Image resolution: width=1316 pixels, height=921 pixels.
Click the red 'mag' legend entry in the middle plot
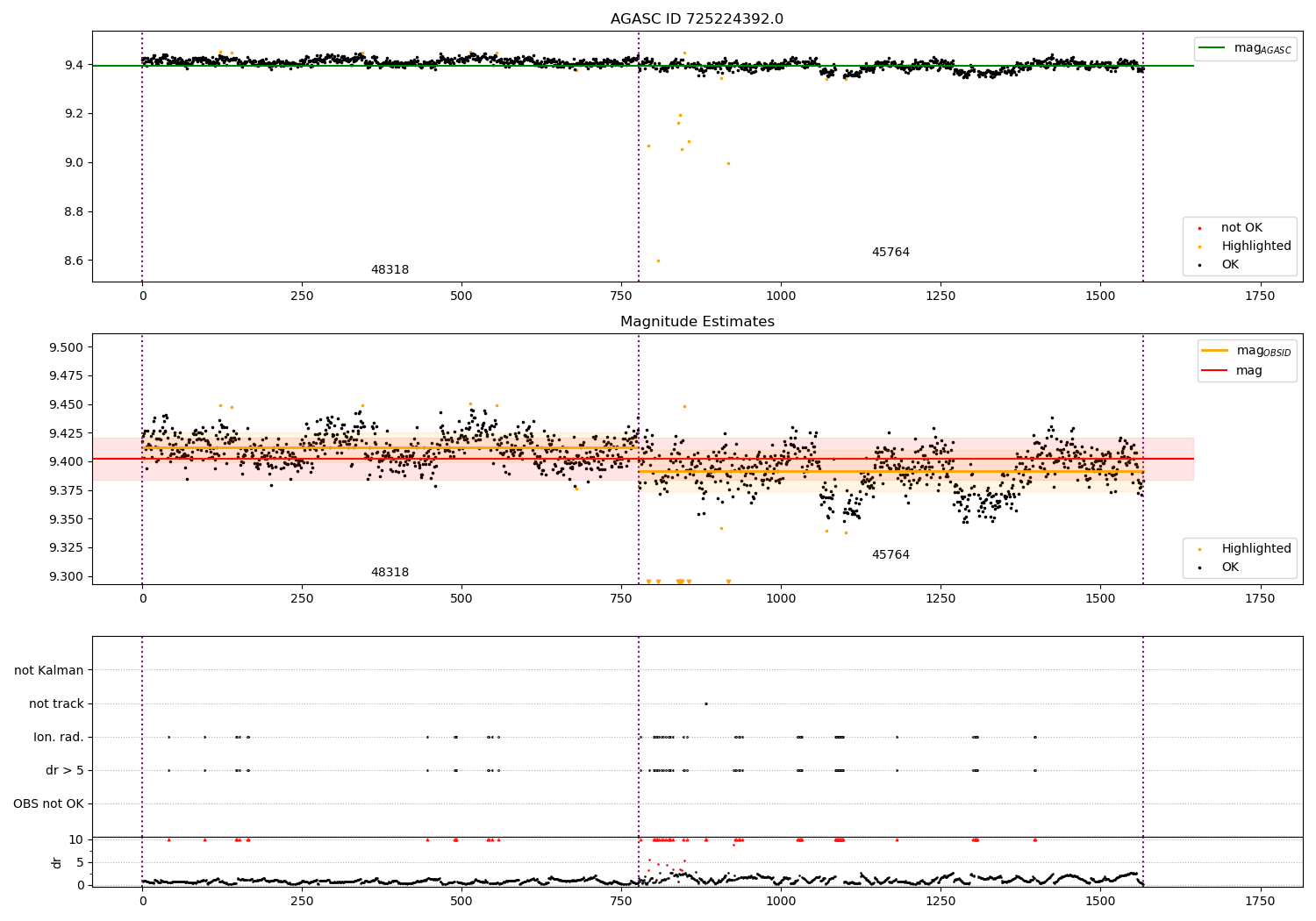pyautogui.click(x=1233, y=371)
